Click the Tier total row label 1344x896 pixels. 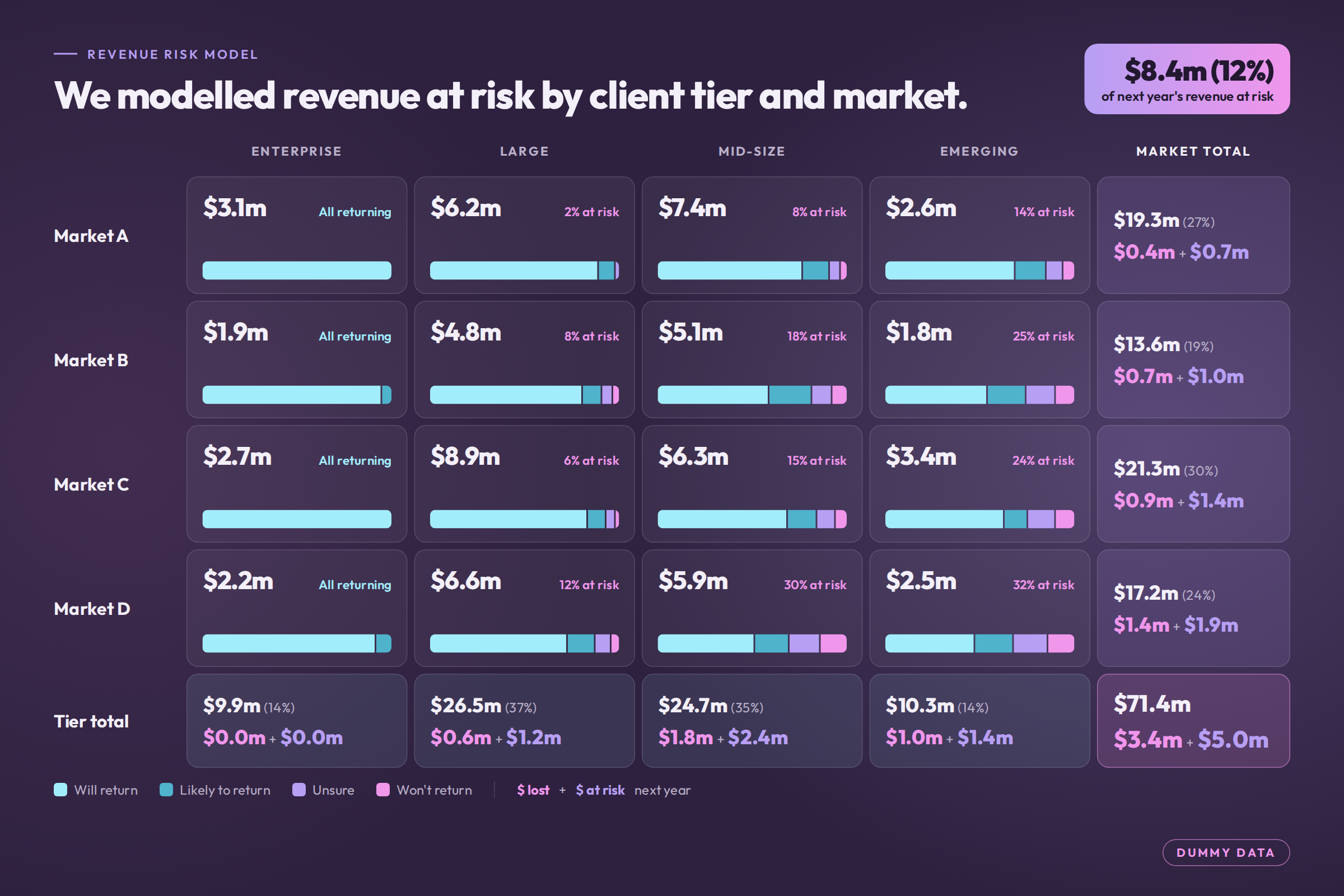91,722
